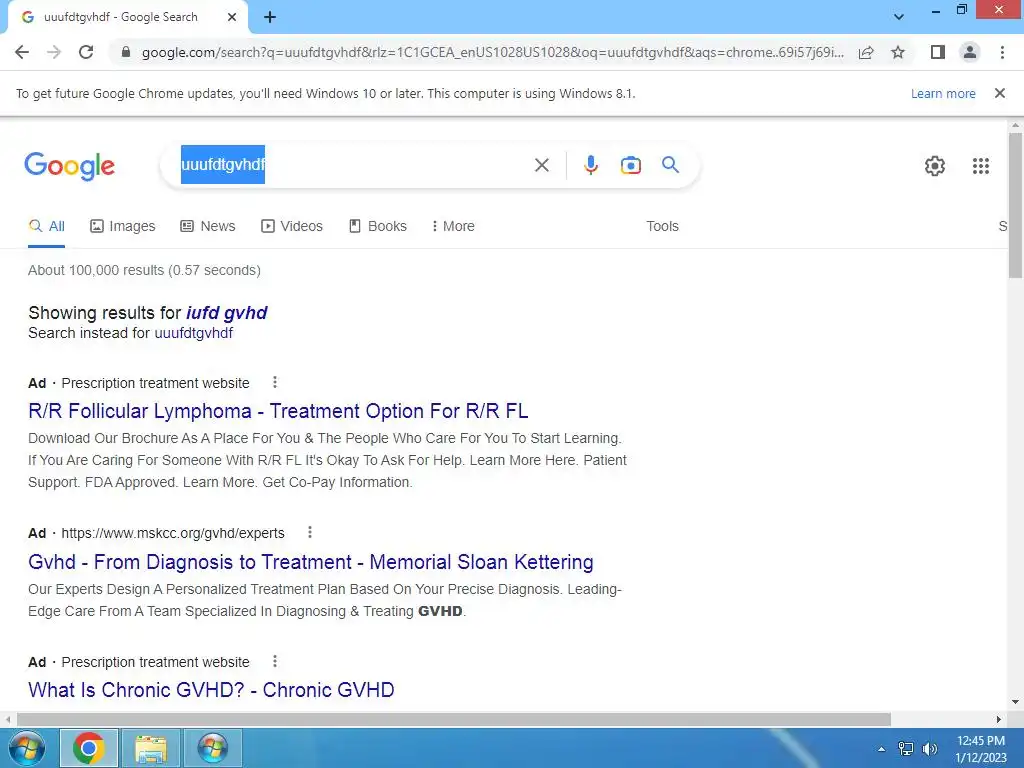Open search Tools options
Viewport: 1024px width, 768px height.
(x=662, y=227)
